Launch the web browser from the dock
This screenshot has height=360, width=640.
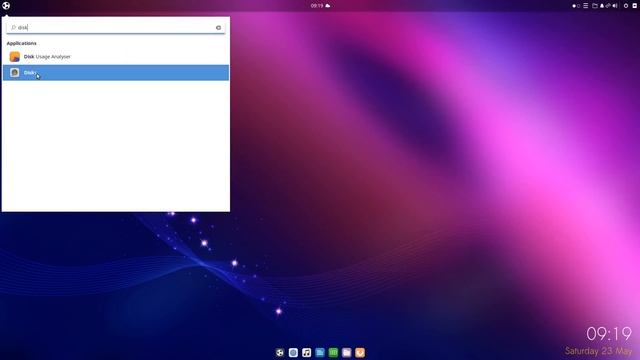click(293, 352)
